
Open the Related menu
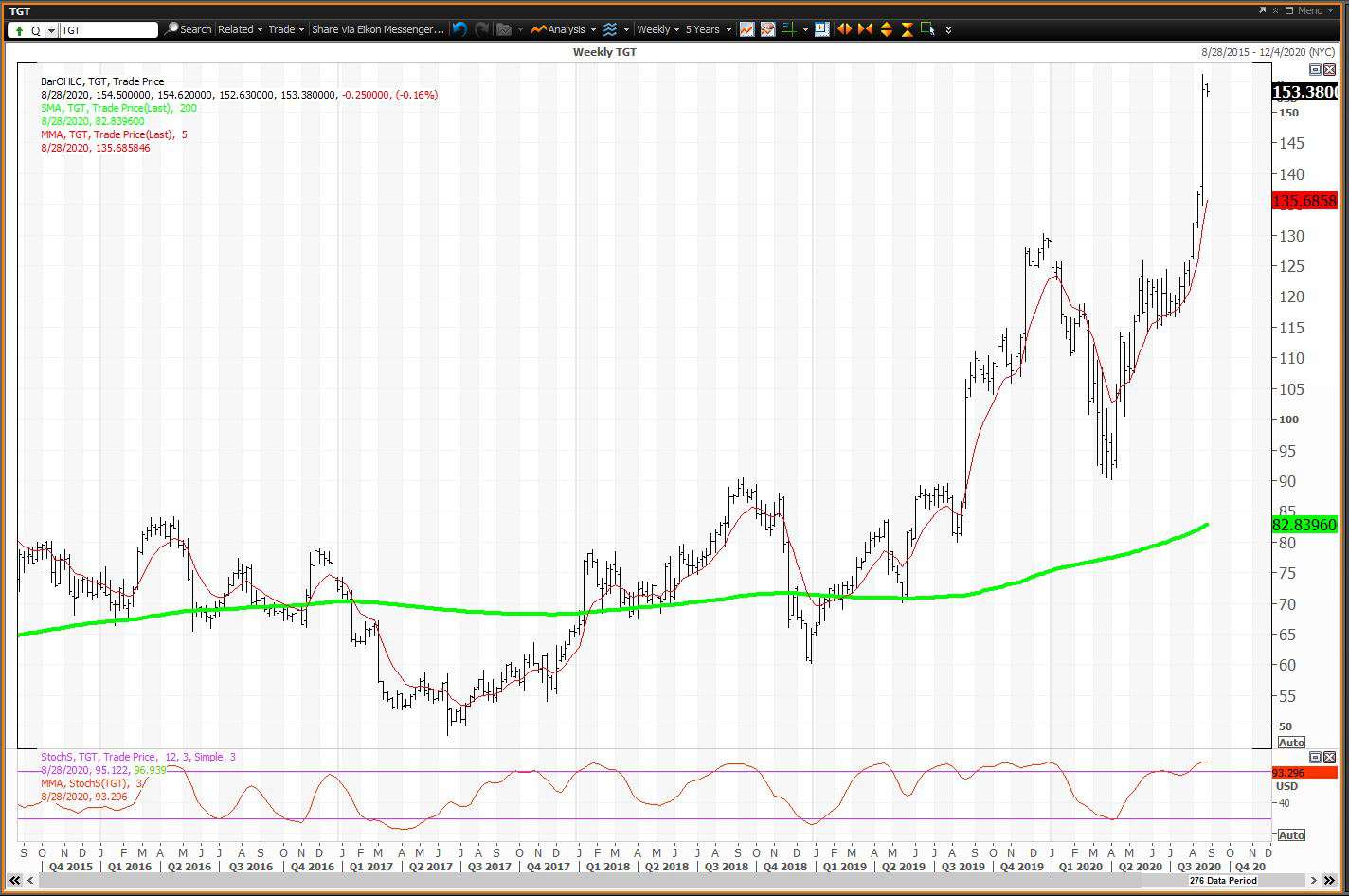(x=240, y=29)
